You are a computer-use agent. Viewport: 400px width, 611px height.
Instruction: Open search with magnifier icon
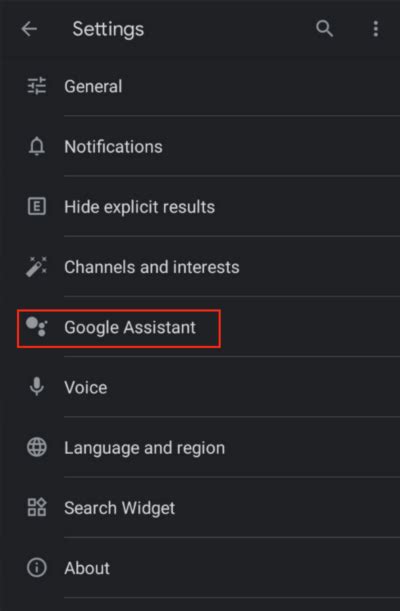tap(324, 29)
